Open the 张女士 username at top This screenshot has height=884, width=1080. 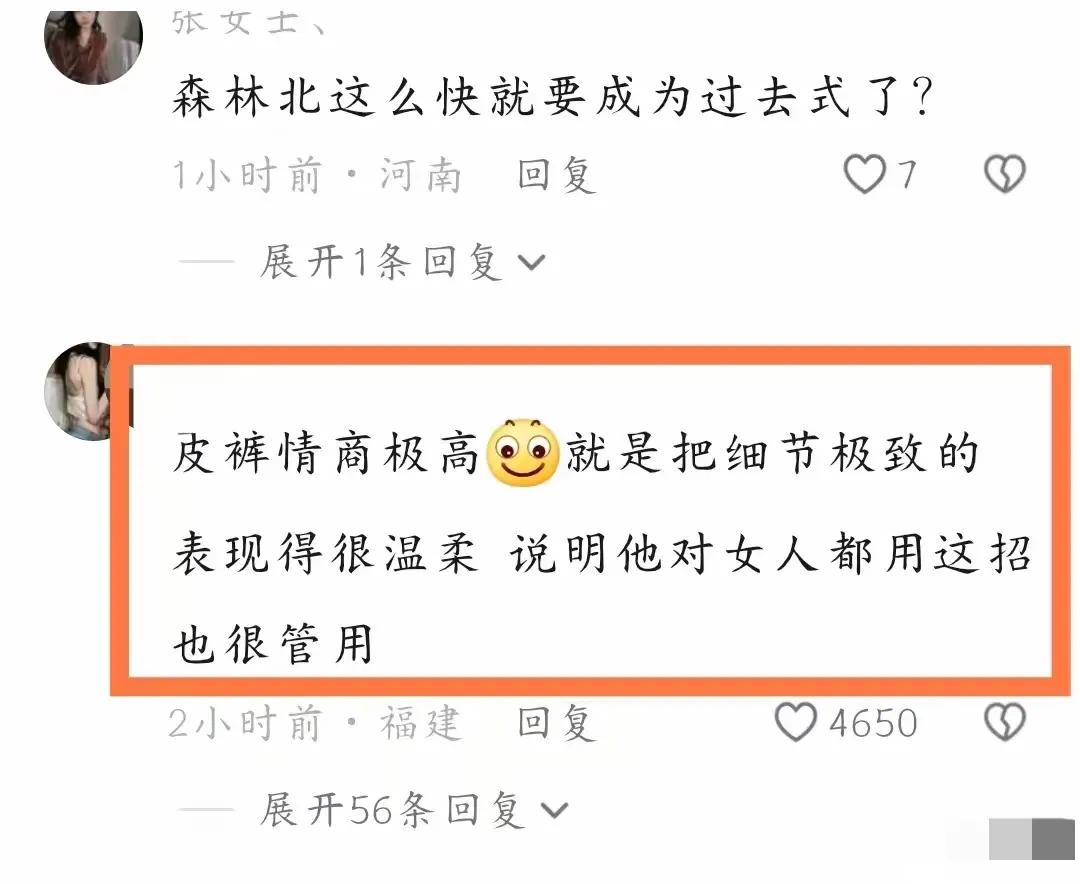coord(247,22)
